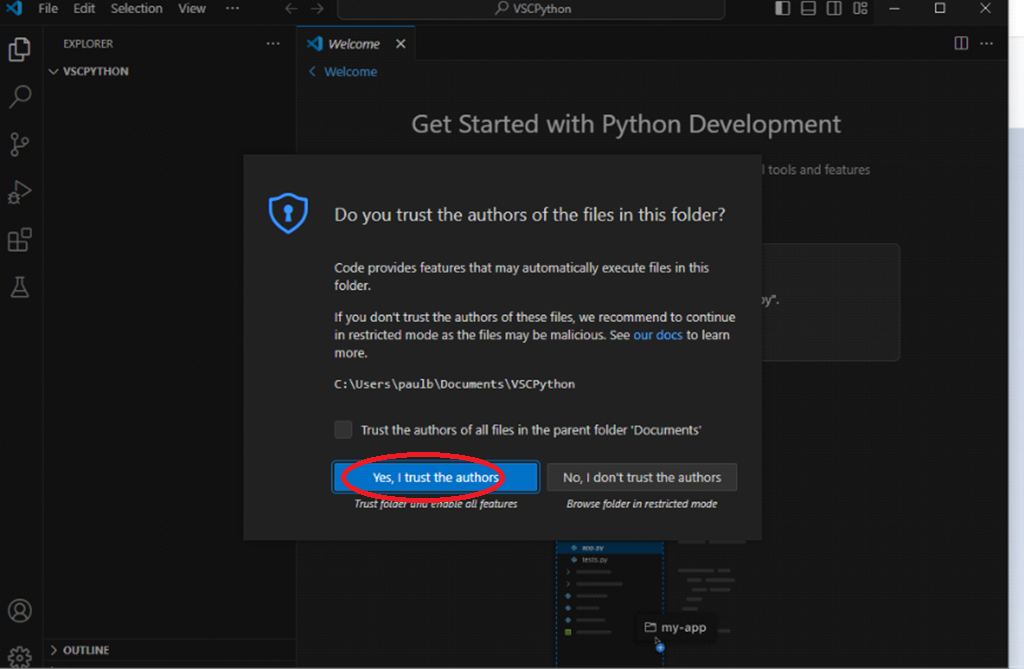This screenshot has height=669, width=1024.
Task: Open the File menu
Action: point(48,8)
